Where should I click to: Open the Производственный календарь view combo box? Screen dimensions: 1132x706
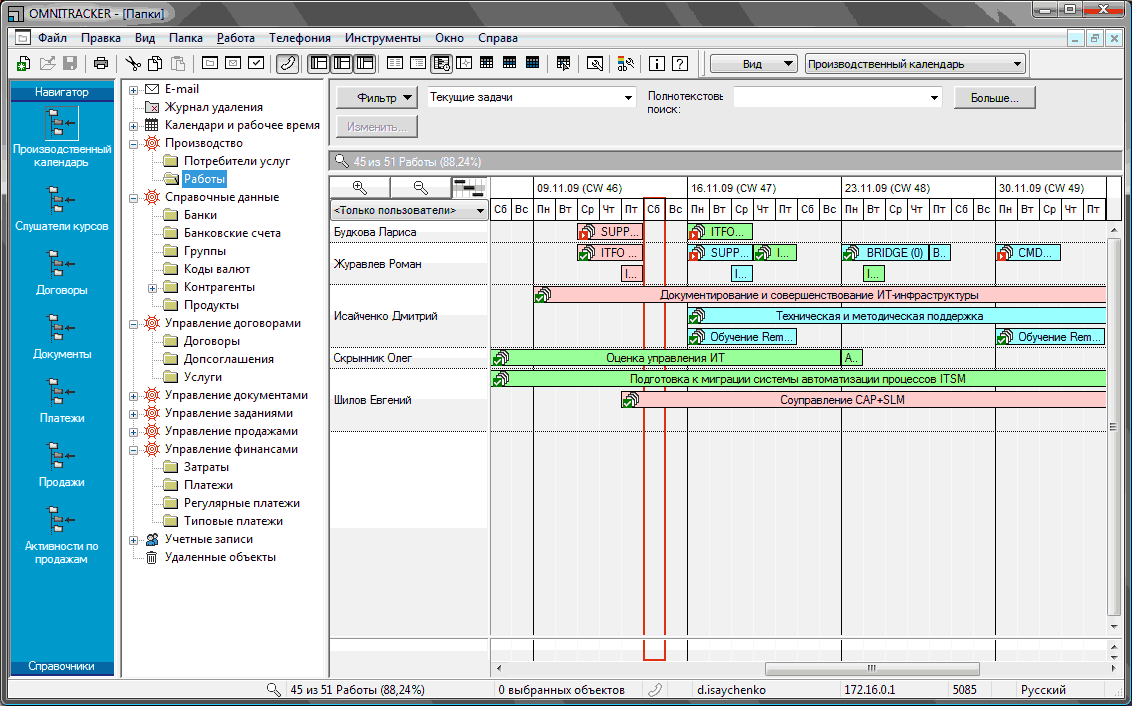click(915, 64)
